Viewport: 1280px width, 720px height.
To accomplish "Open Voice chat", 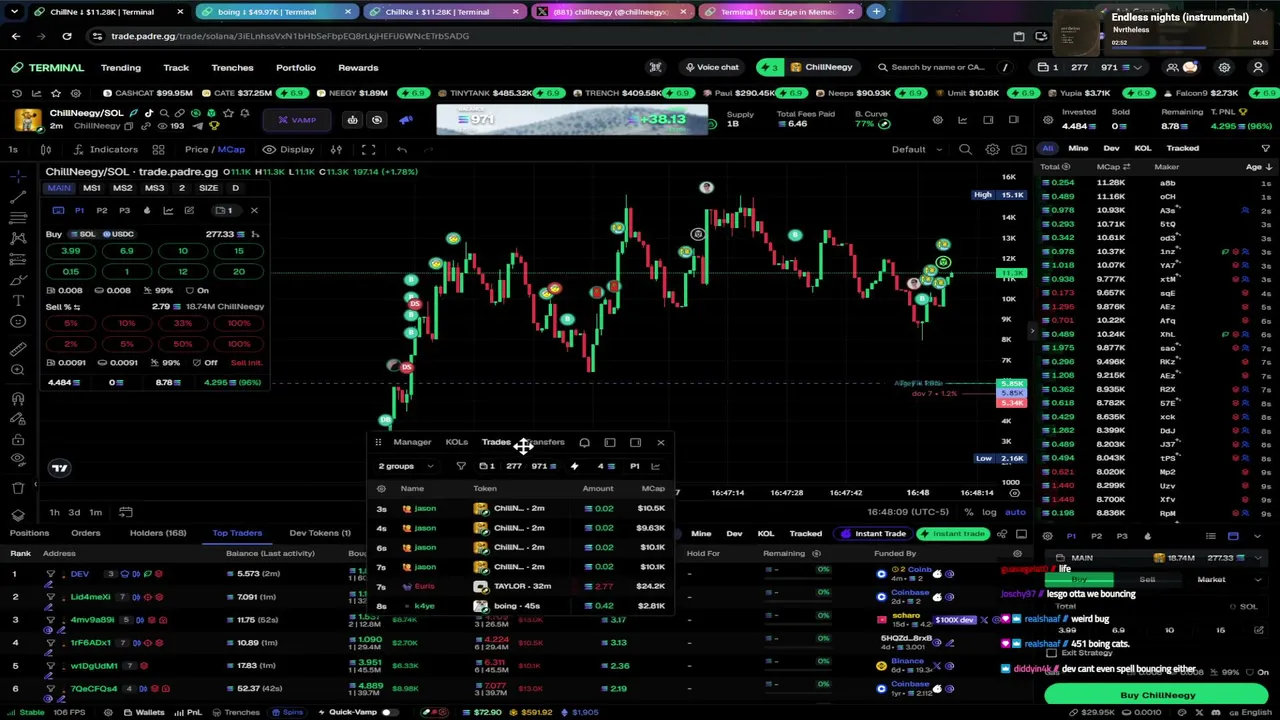I will coord(711,67).
